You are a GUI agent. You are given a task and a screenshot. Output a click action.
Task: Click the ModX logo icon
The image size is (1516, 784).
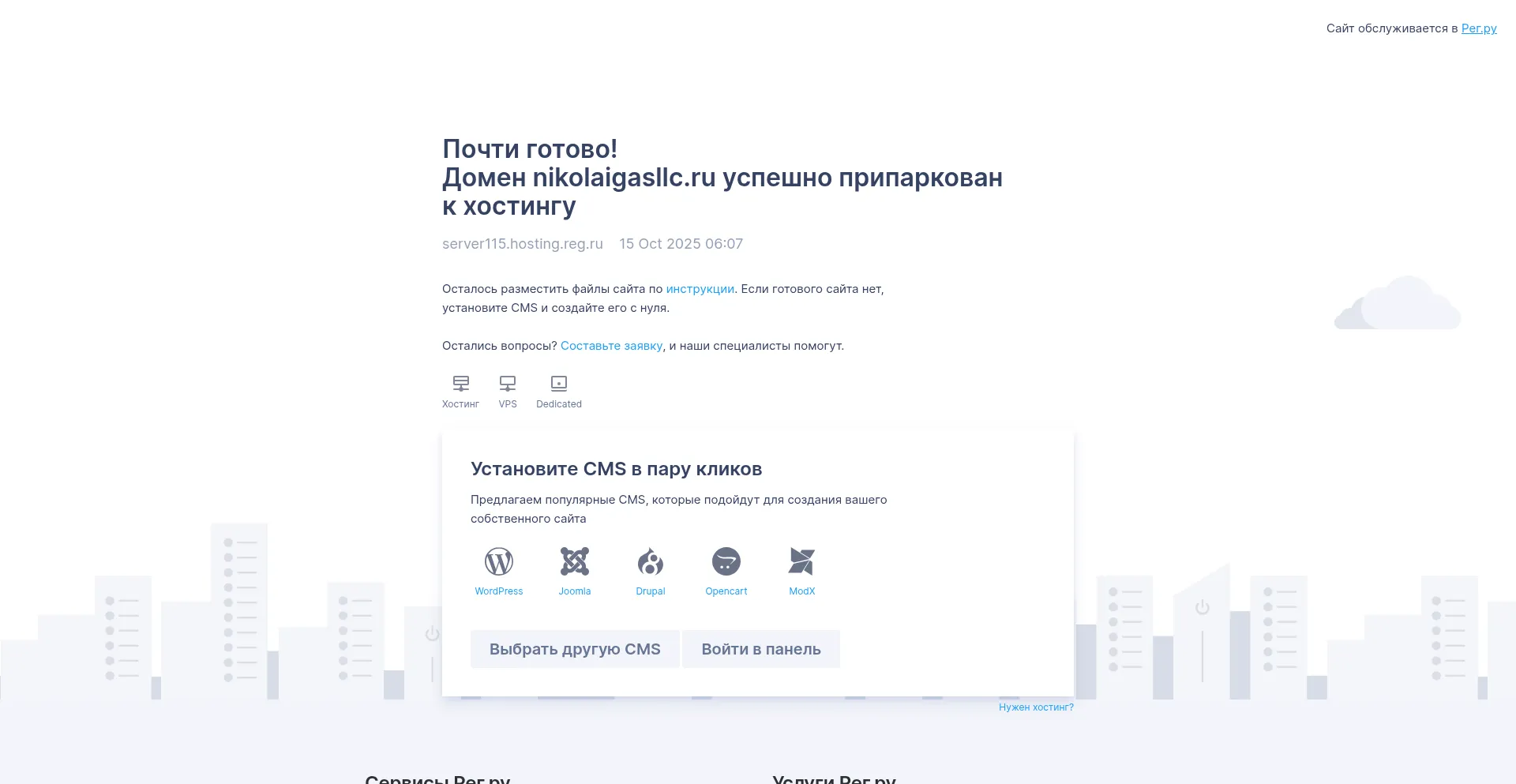point(801,562)
